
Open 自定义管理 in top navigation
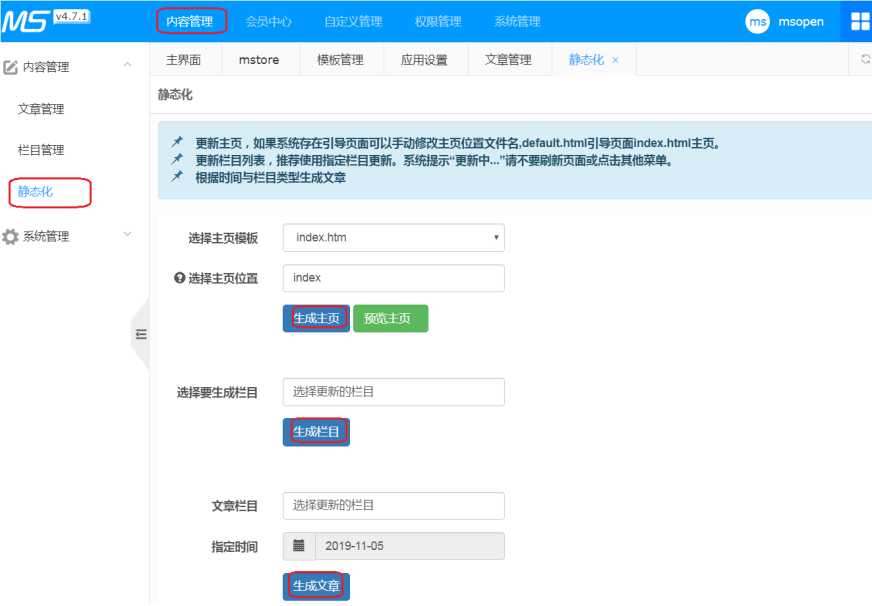tap(353, 22)
